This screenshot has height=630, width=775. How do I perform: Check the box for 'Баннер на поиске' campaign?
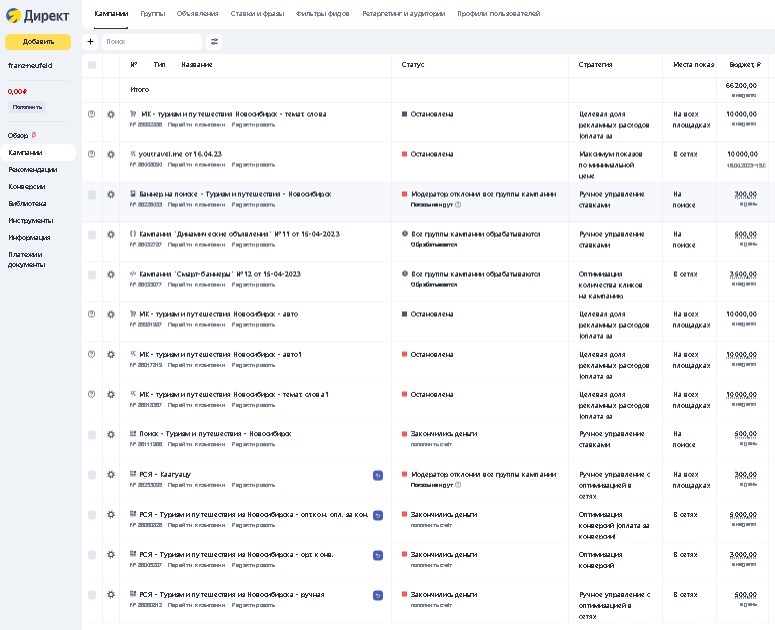(x=92, y=195)
